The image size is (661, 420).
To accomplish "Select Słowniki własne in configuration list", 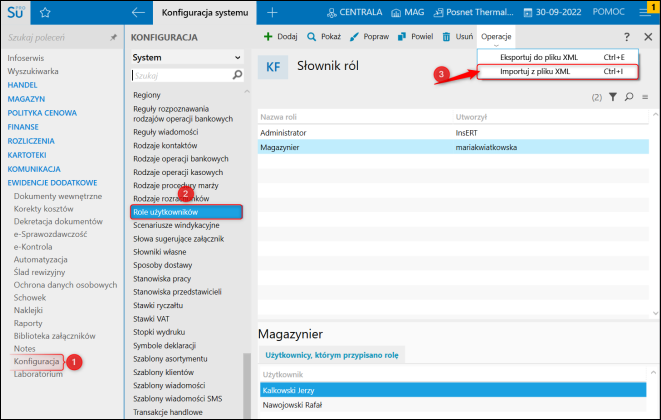I will [159, 252].
